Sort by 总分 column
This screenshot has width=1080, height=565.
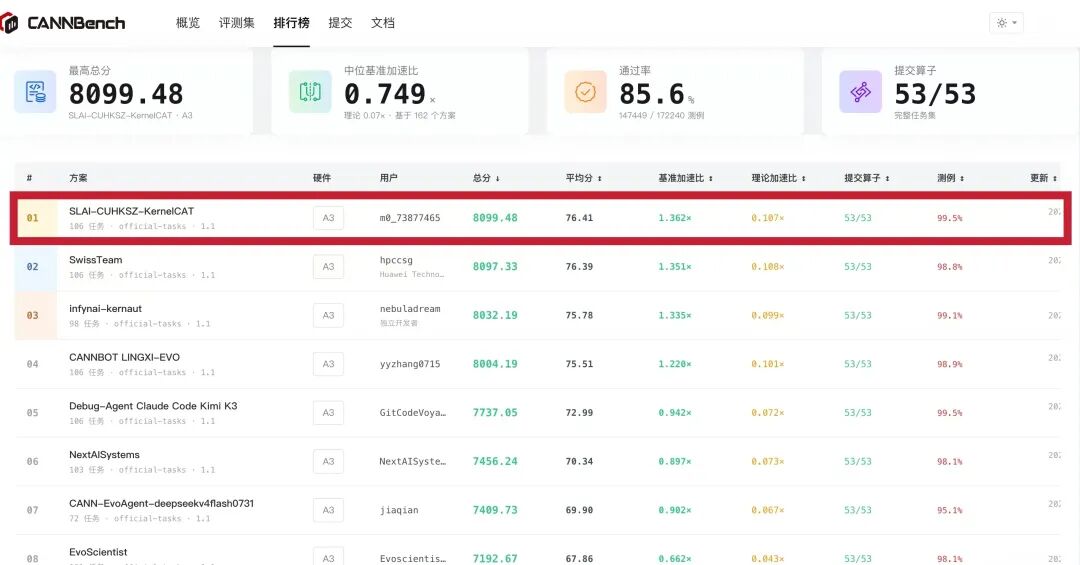486,178
